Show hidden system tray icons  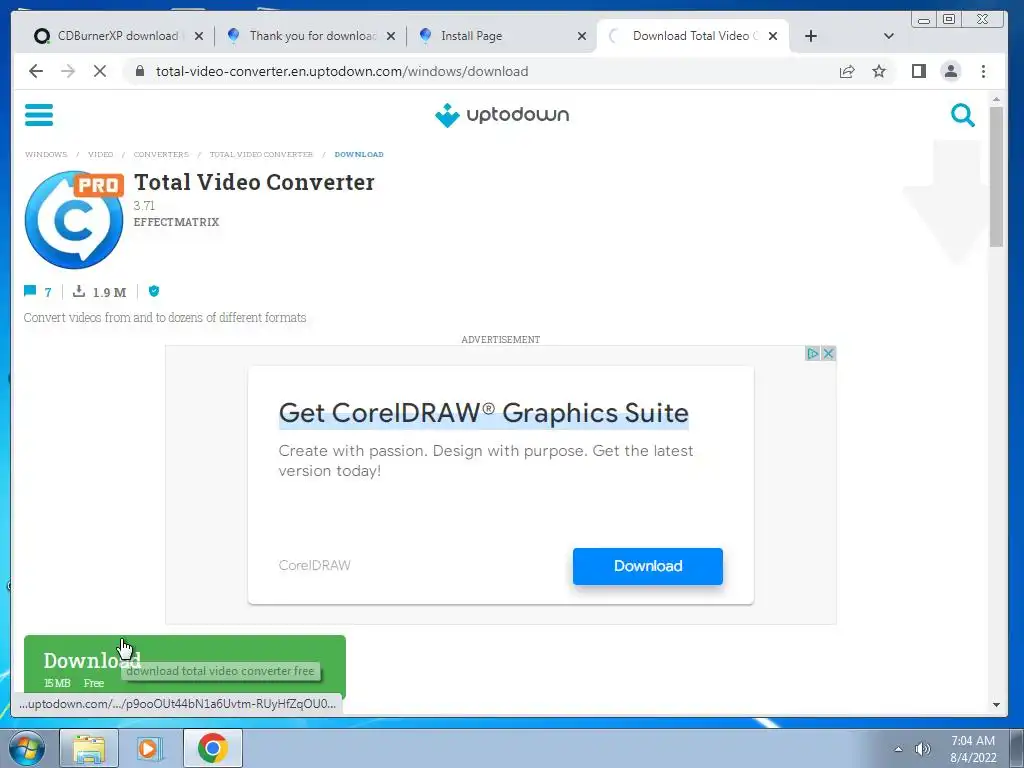tap(898, 749)
